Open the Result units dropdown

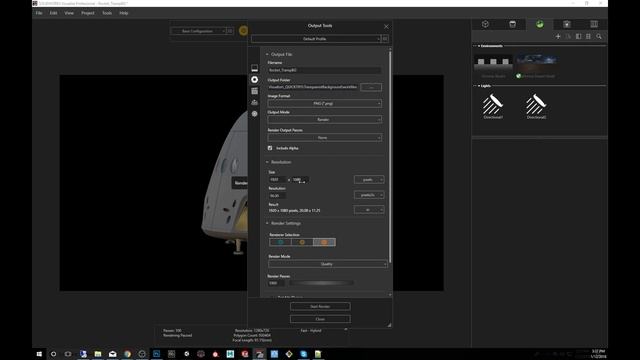click(x=369, y=210)
